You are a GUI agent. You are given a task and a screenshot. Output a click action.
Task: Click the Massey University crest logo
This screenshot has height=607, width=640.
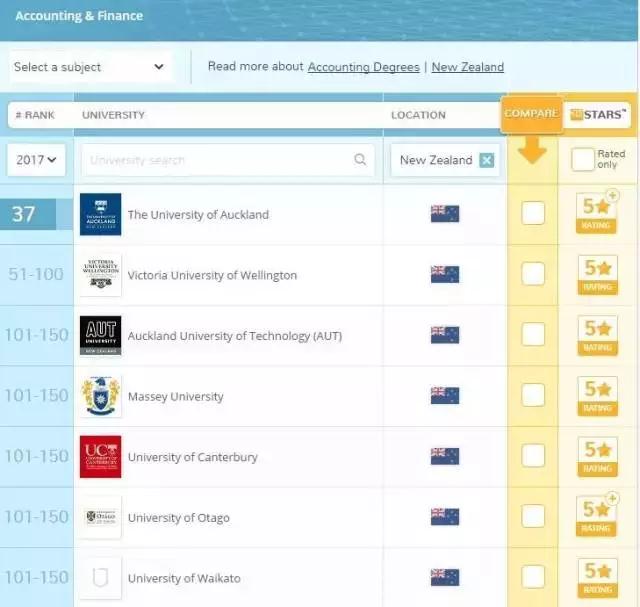click(100, 396)
